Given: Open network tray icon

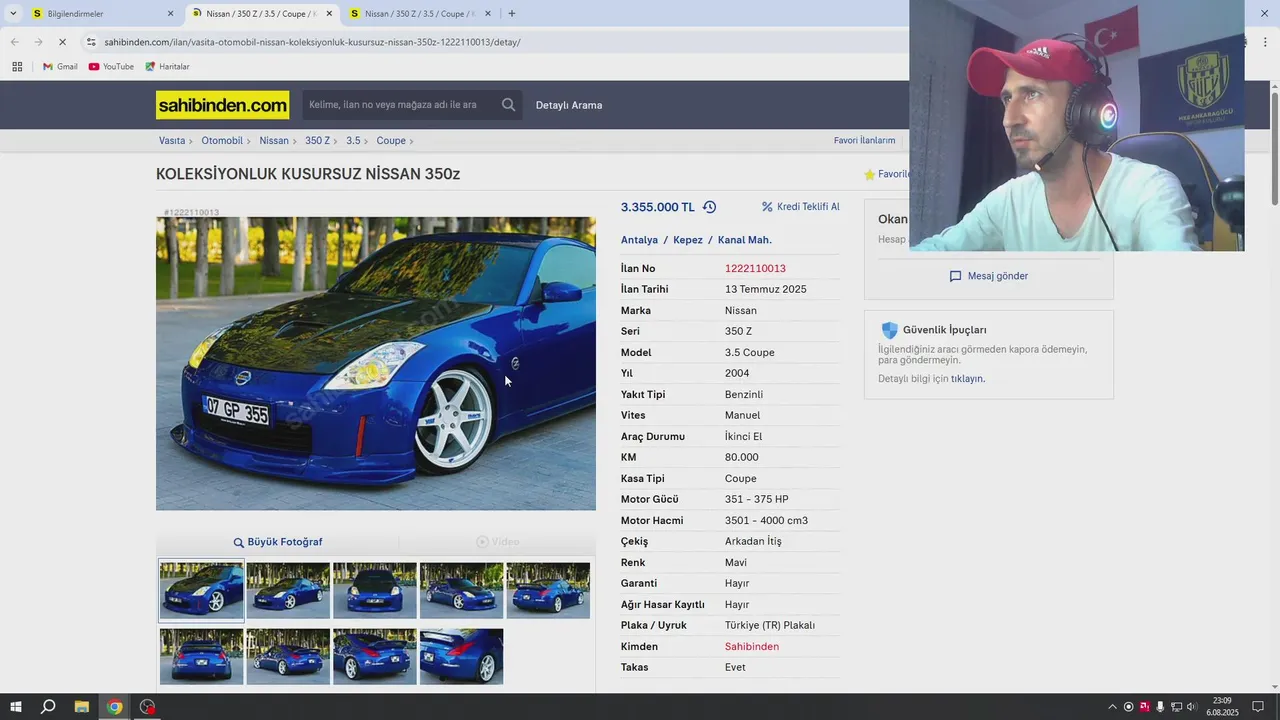Looking at the screenshot, I should pos(1176,707).
